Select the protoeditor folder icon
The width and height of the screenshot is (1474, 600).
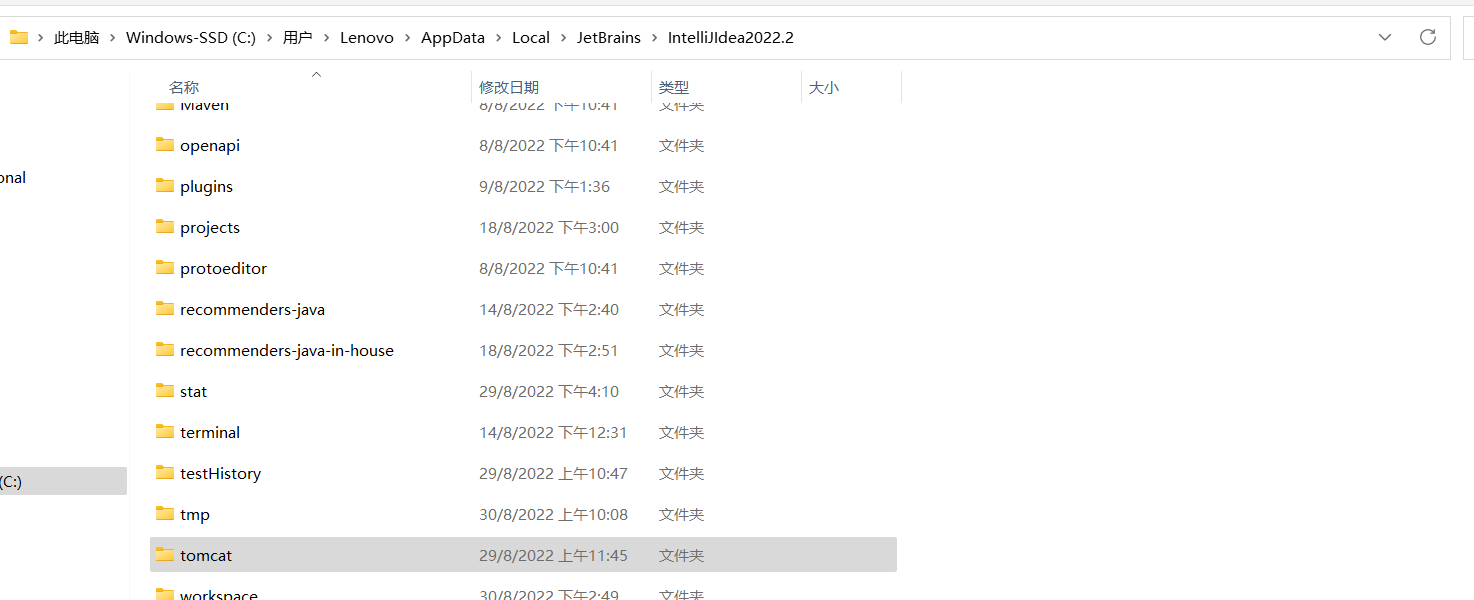pyautogui.click(x=165, y=267)
